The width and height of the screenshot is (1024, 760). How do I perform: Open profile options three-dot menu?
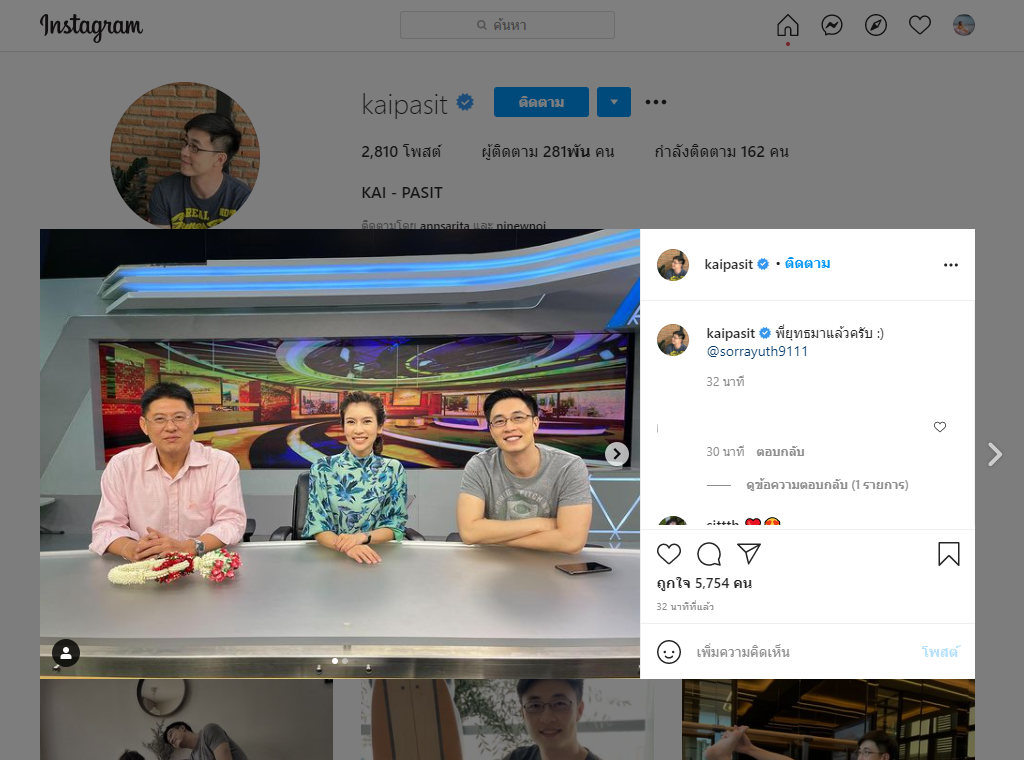pos(656,102)
